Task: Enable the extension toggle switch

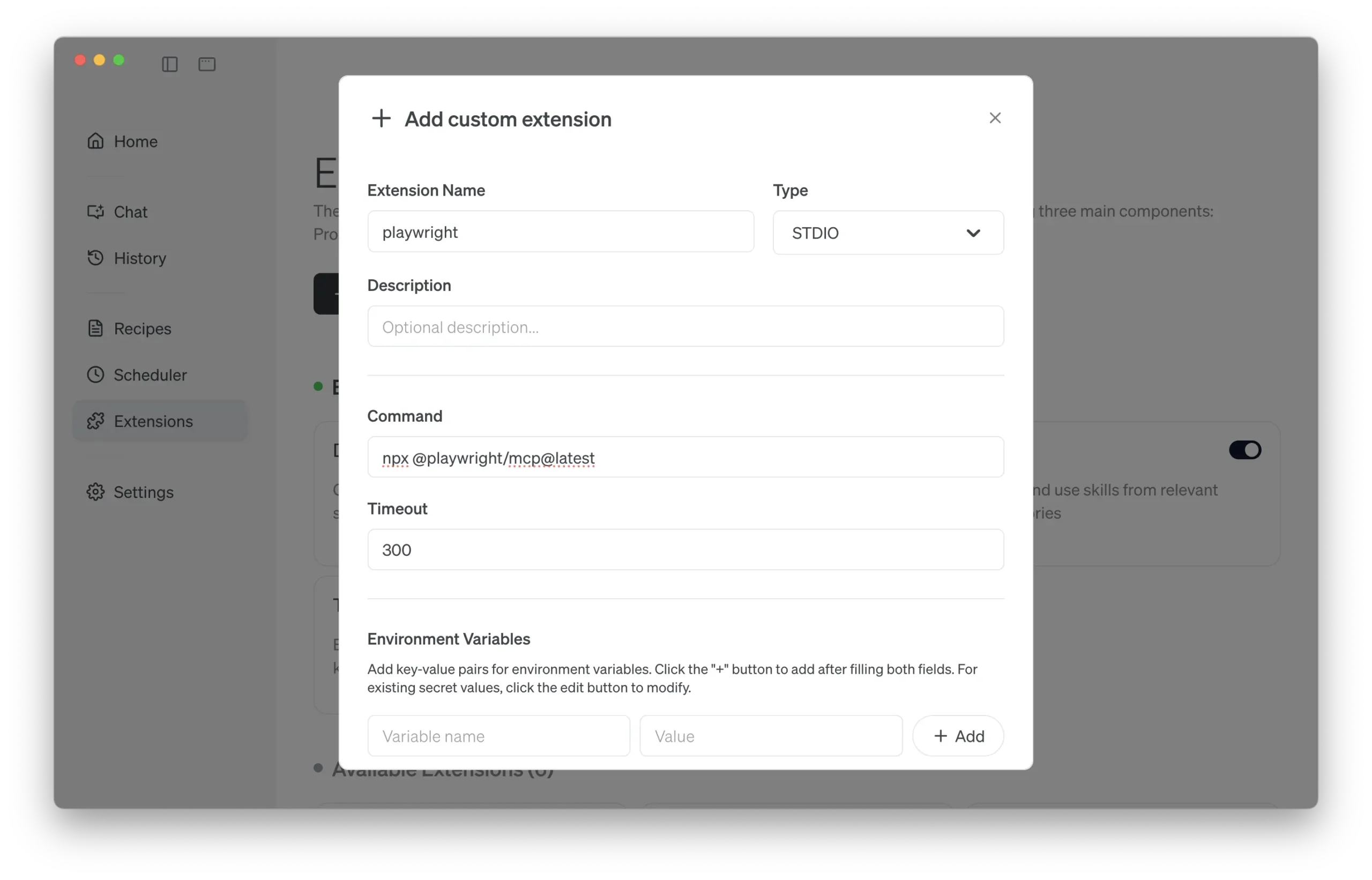Action: click(1245, 450)
